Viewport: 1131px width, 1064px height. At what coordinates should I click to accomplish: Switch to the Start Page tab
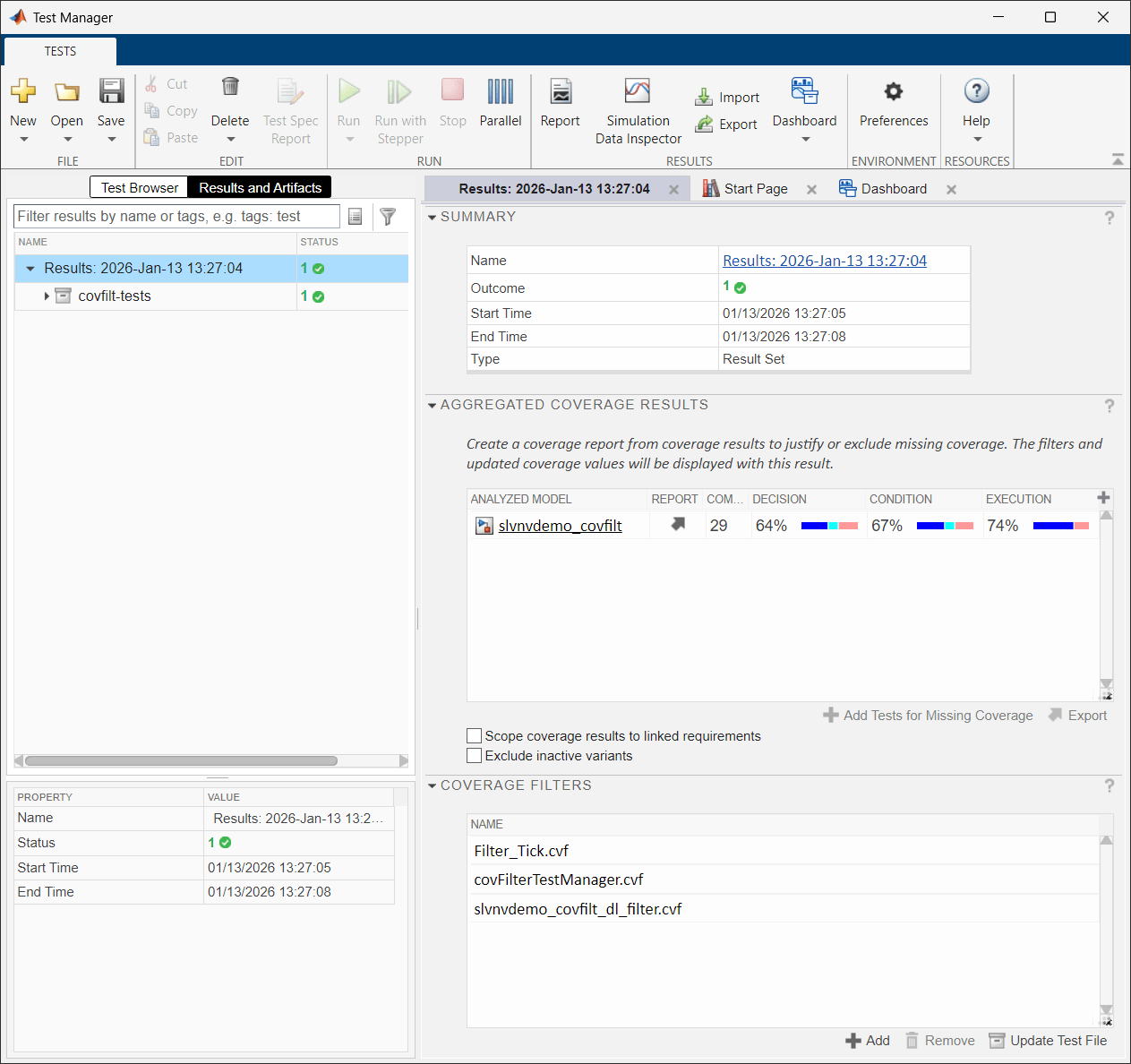click(755, 189)
